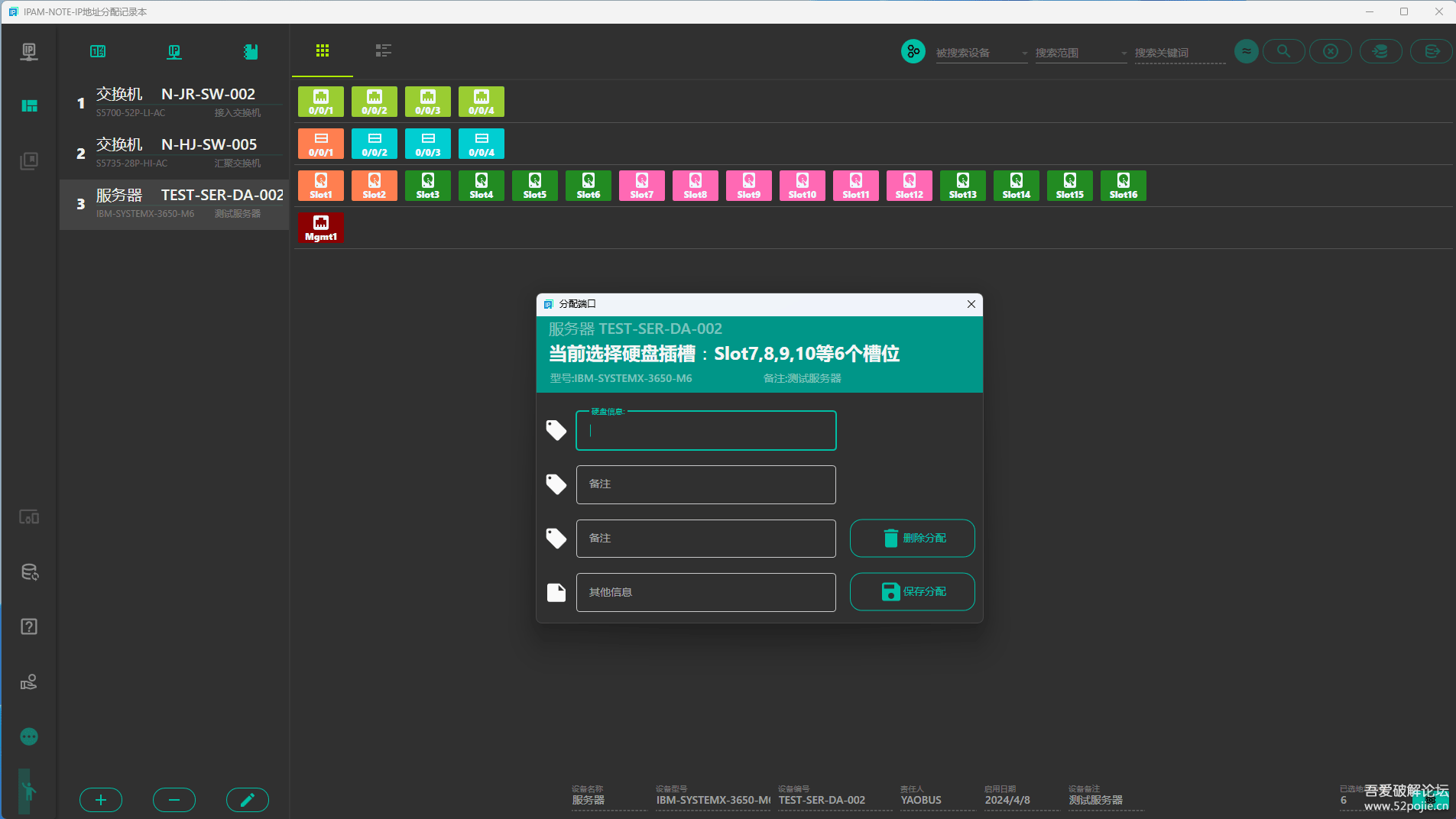This screenshot has height=819, width=1456.
Task: Open the bookmark collection sidebar icon
Action: pyautogui.click(x=29, y=160)
